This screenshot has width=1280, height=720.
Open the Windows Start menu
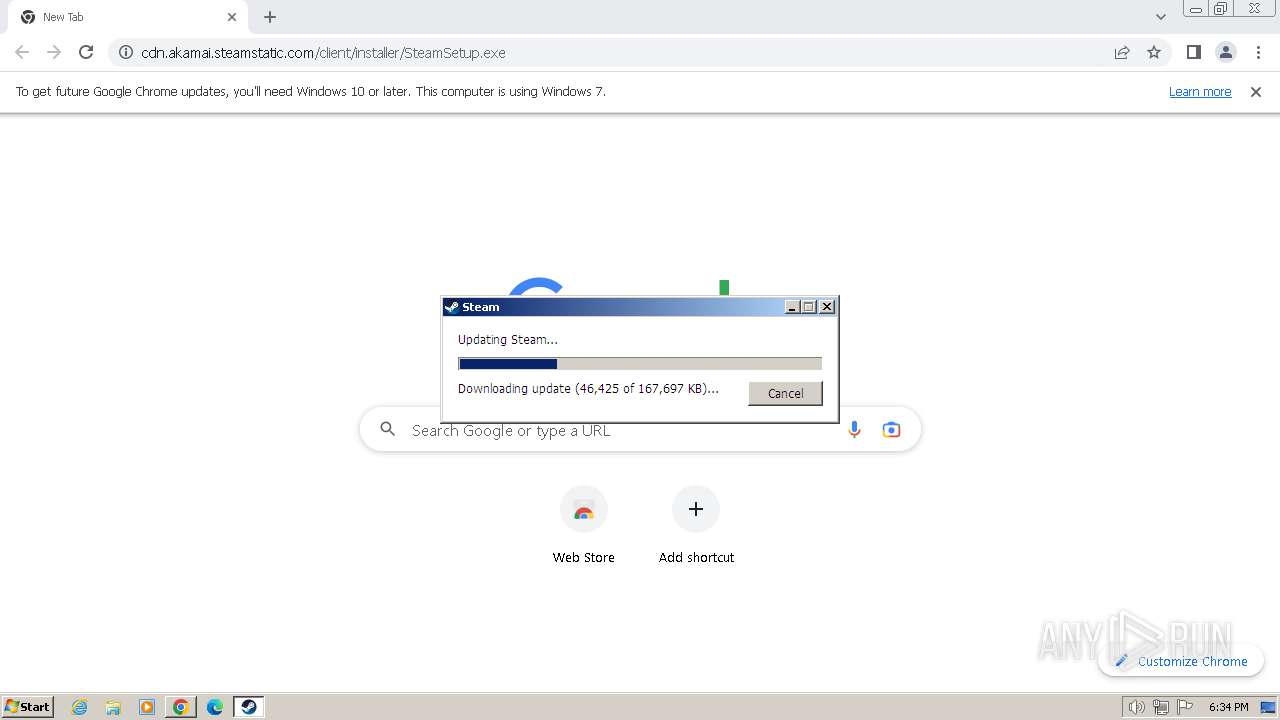click(x=28, y=706)
